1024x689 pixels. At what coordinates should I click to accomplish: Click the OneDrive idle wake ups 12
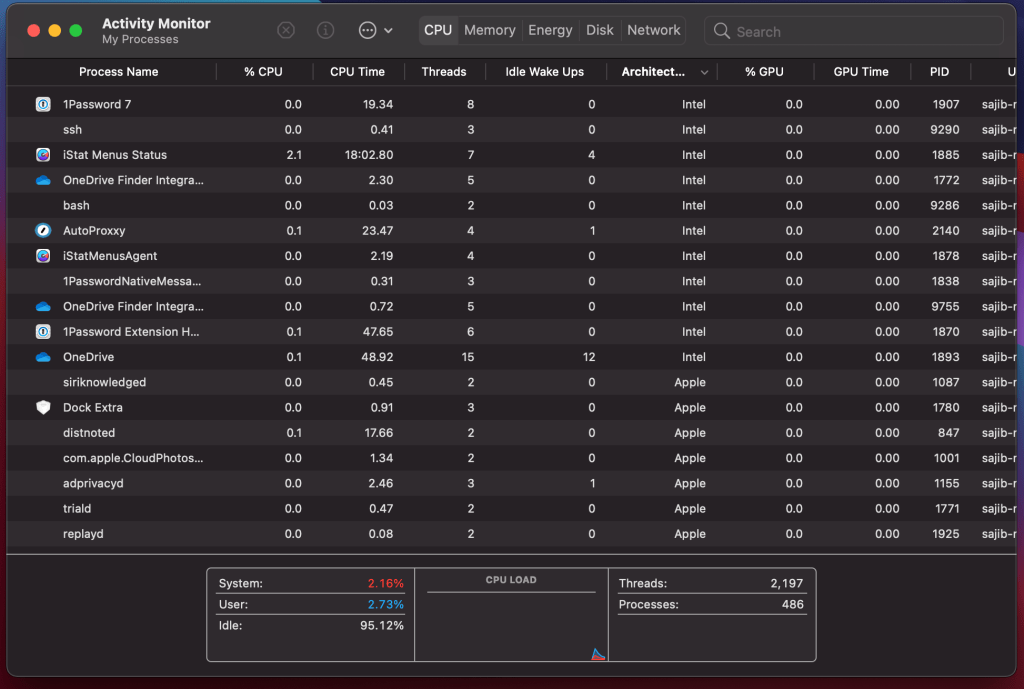coord(589,357)
